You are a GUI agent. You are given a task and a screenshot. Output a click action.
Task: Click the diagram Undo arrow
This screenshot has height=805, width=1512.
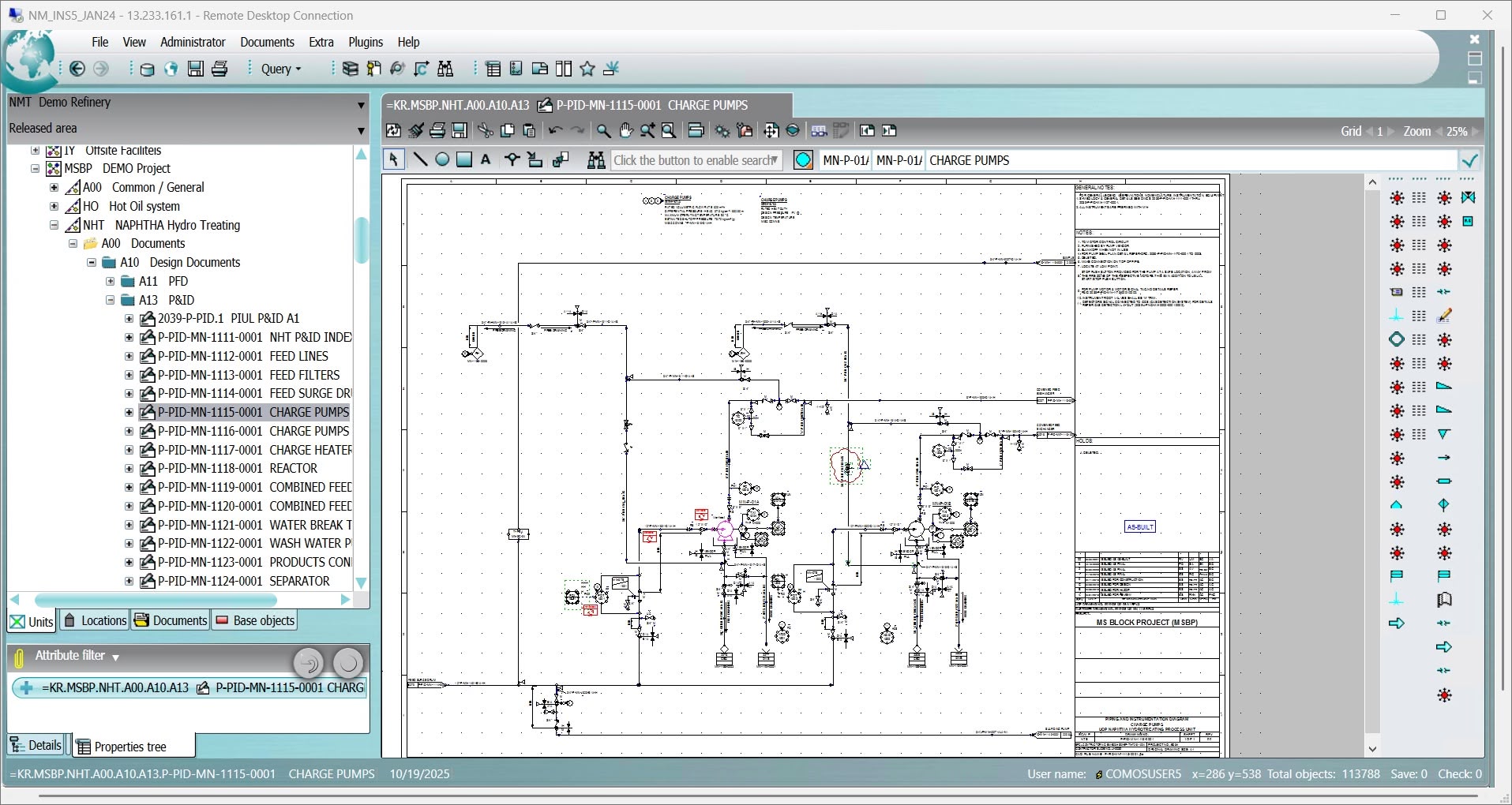(x=555, y=131)
